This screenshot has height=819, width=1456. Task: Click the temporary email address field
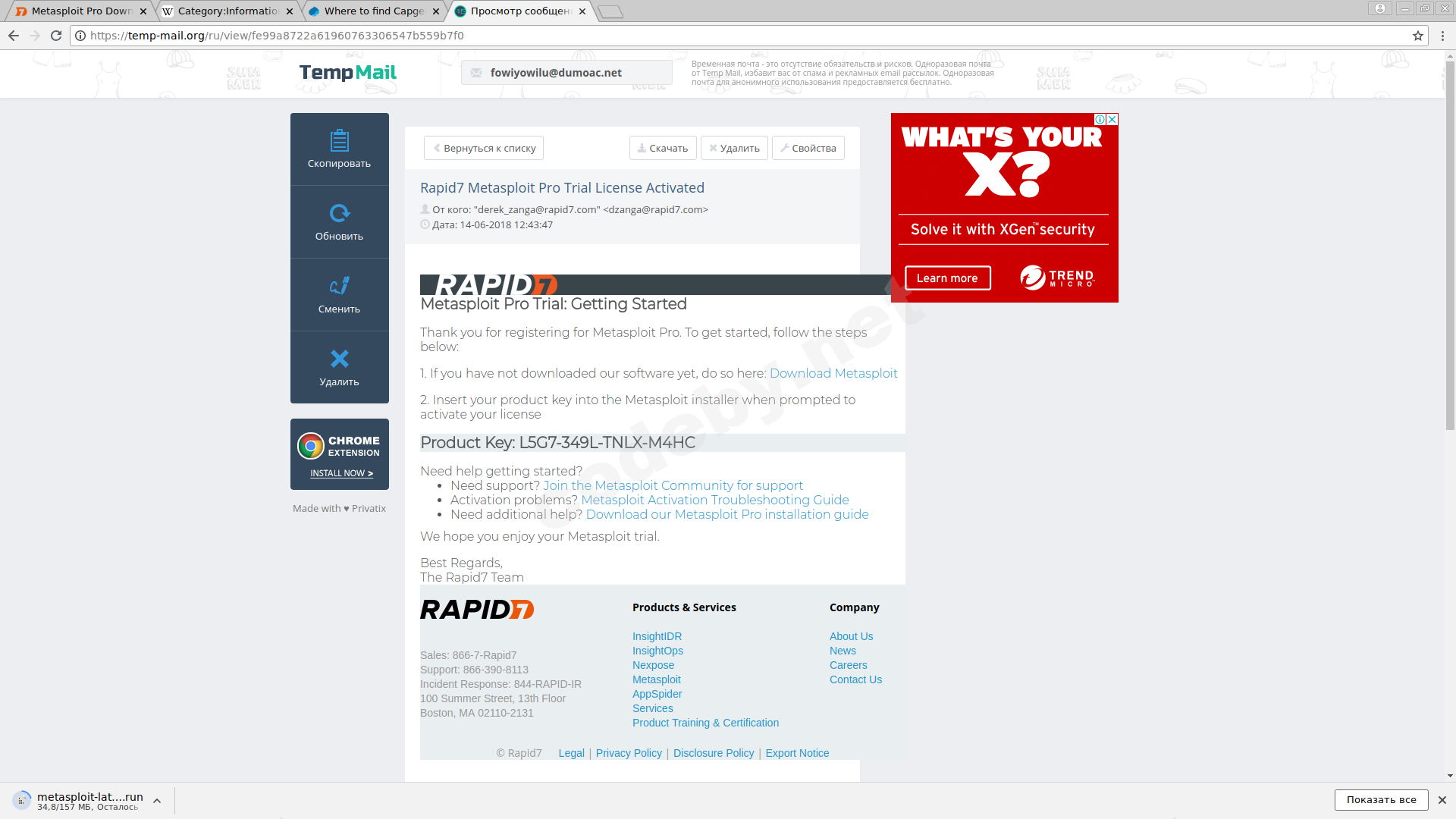566,73
